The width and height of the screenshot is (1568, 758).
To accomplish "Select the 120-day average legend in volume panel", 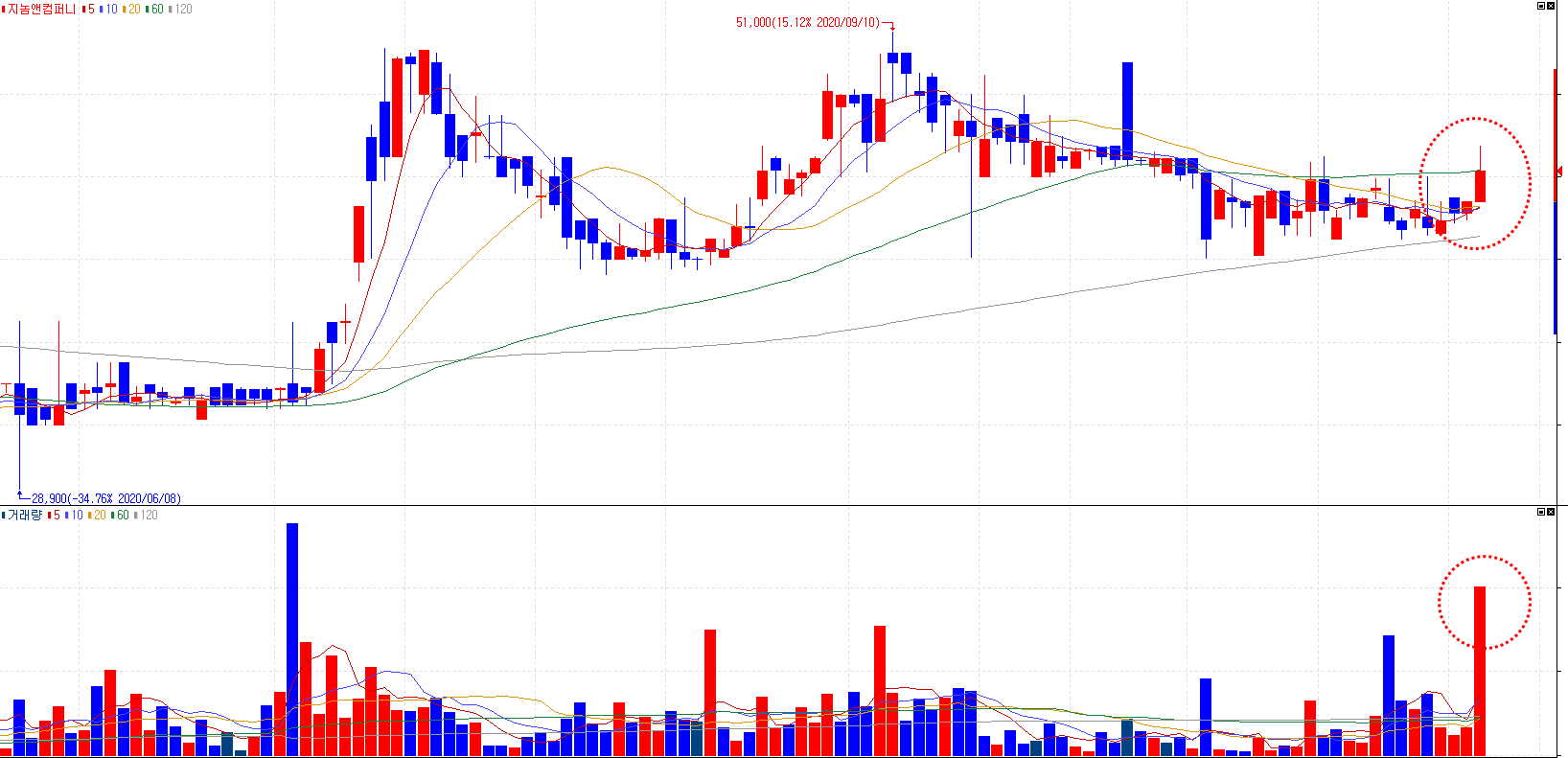I will pos(147,515).
